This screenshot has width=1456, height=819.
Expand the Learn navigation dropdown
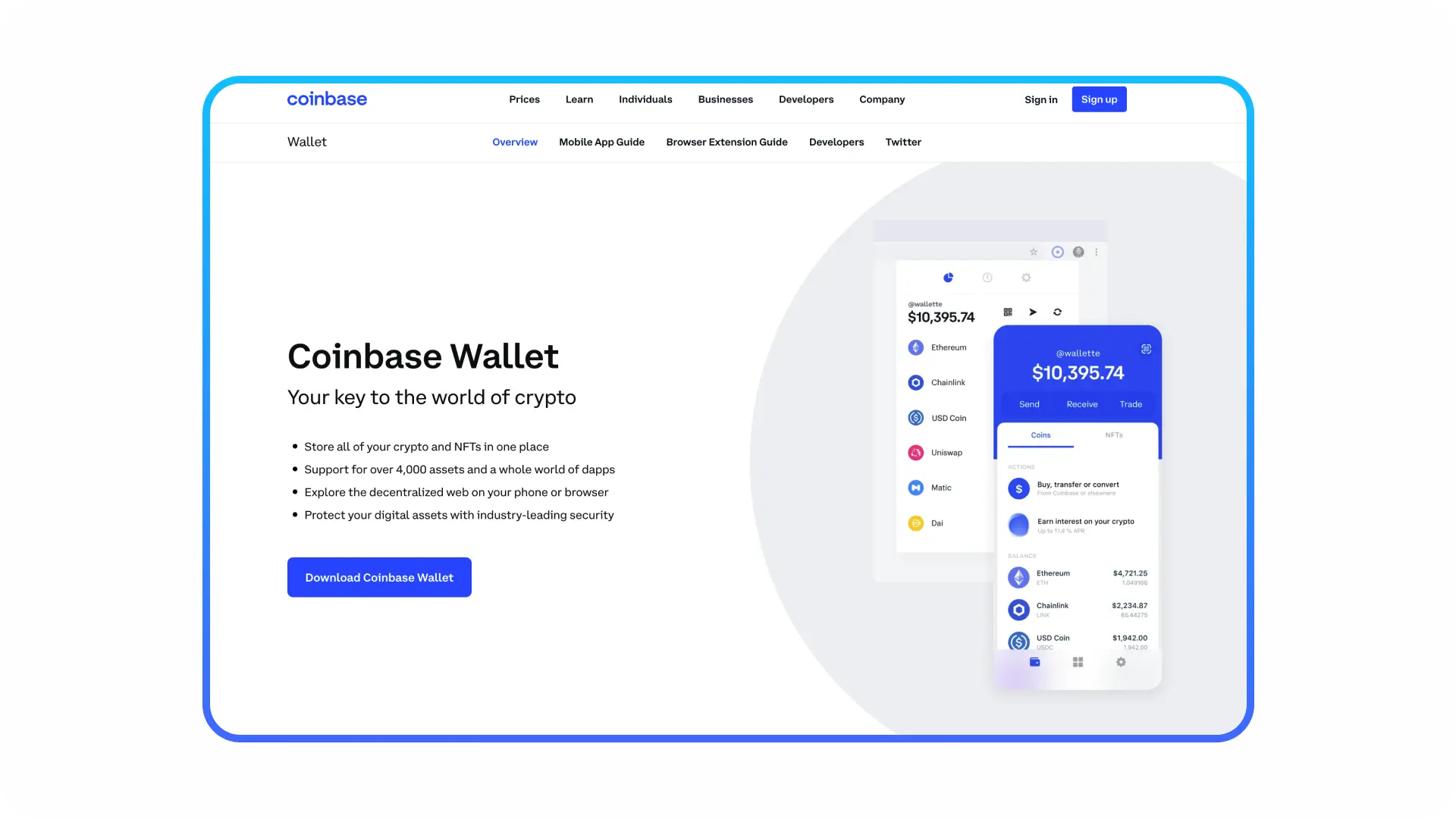click(579, 100)
